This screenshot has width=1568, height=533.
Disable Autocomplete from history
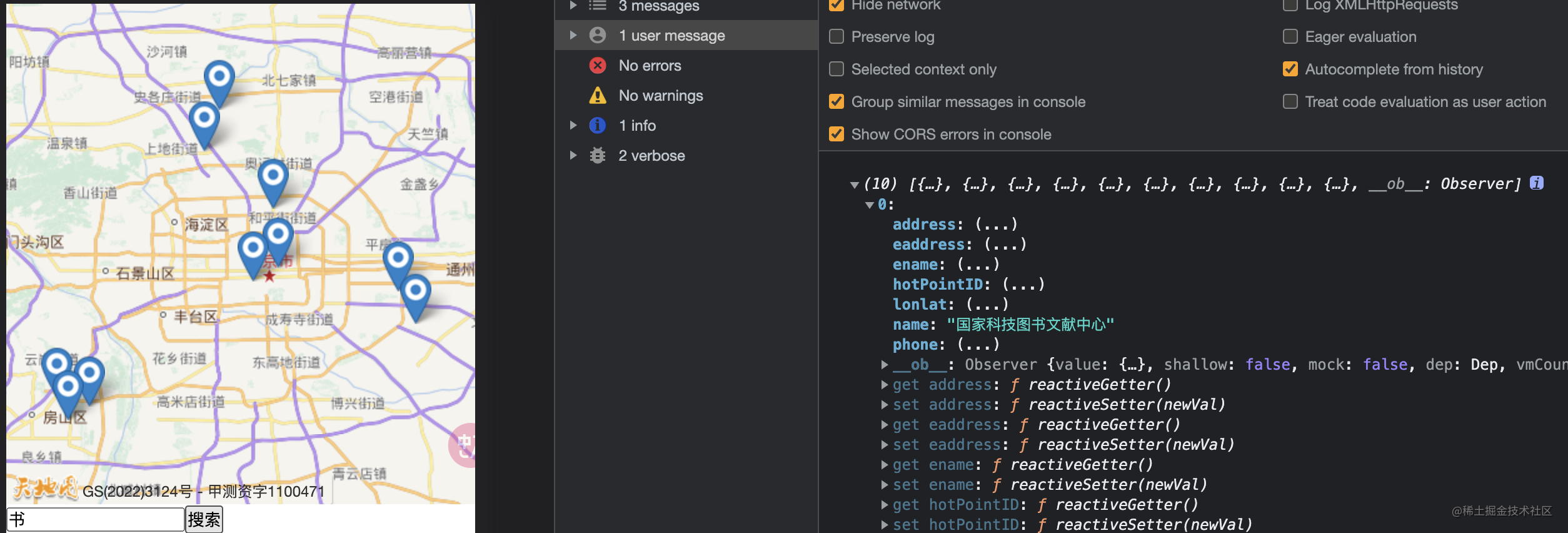[x=1290, y=69]
